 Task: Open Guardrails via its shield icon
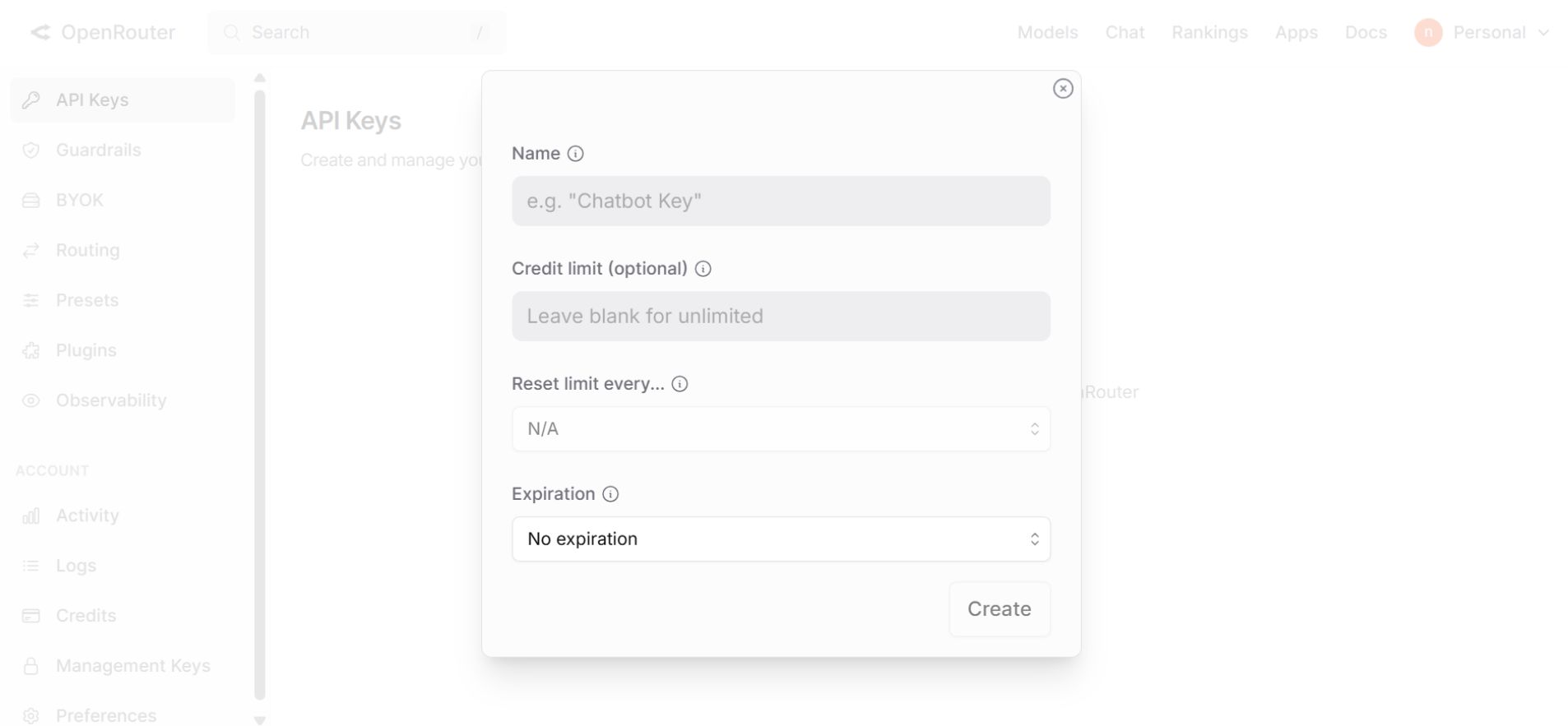coord(31,150)
